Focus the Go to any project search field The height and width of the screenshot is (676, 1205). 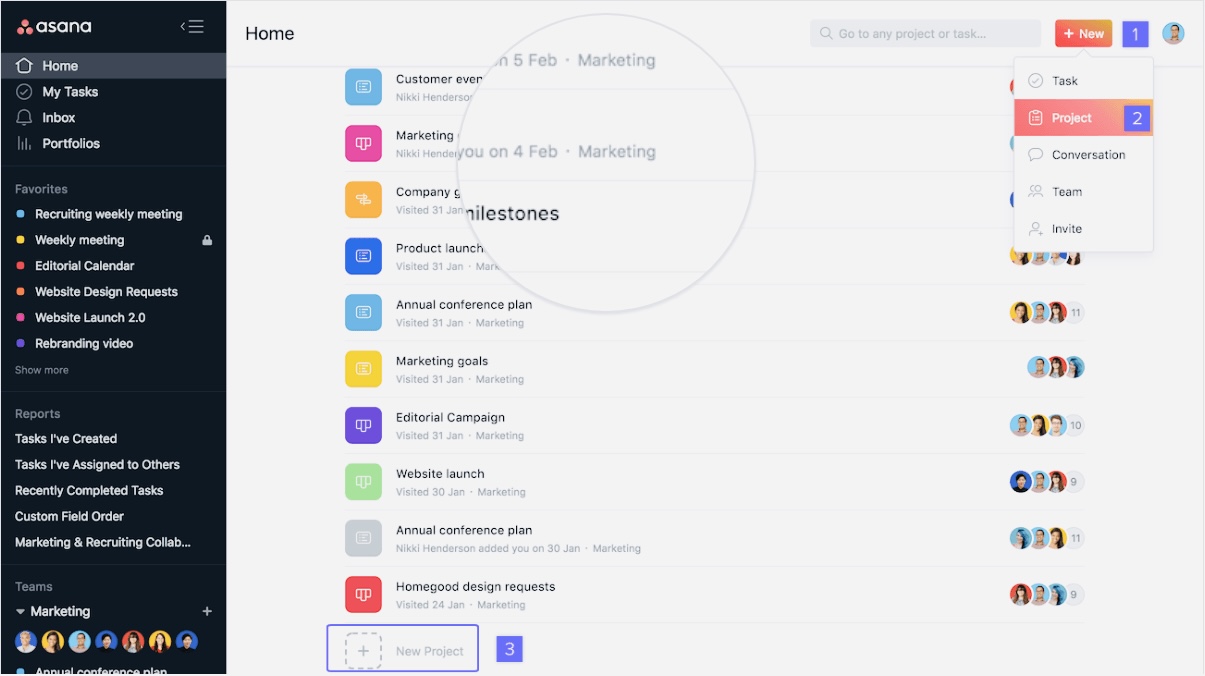[x=925, y=33]
